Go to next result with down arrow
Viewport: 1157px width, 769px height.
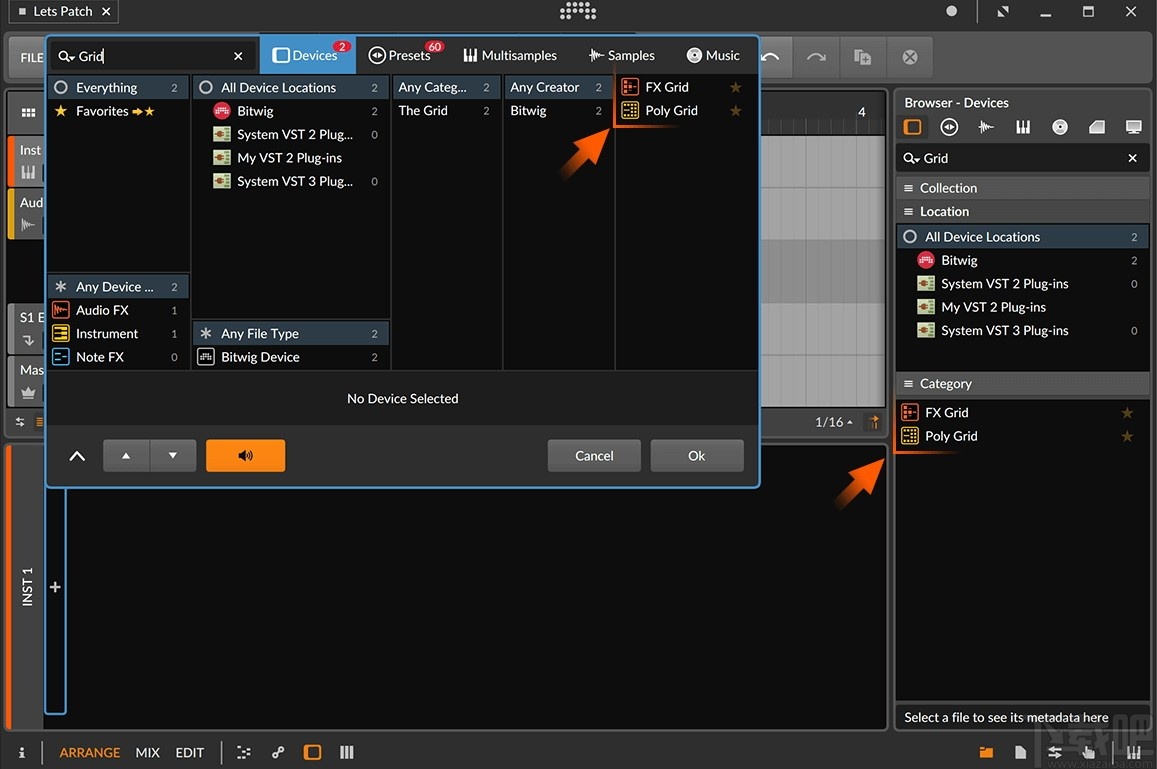tap(173, 456)
